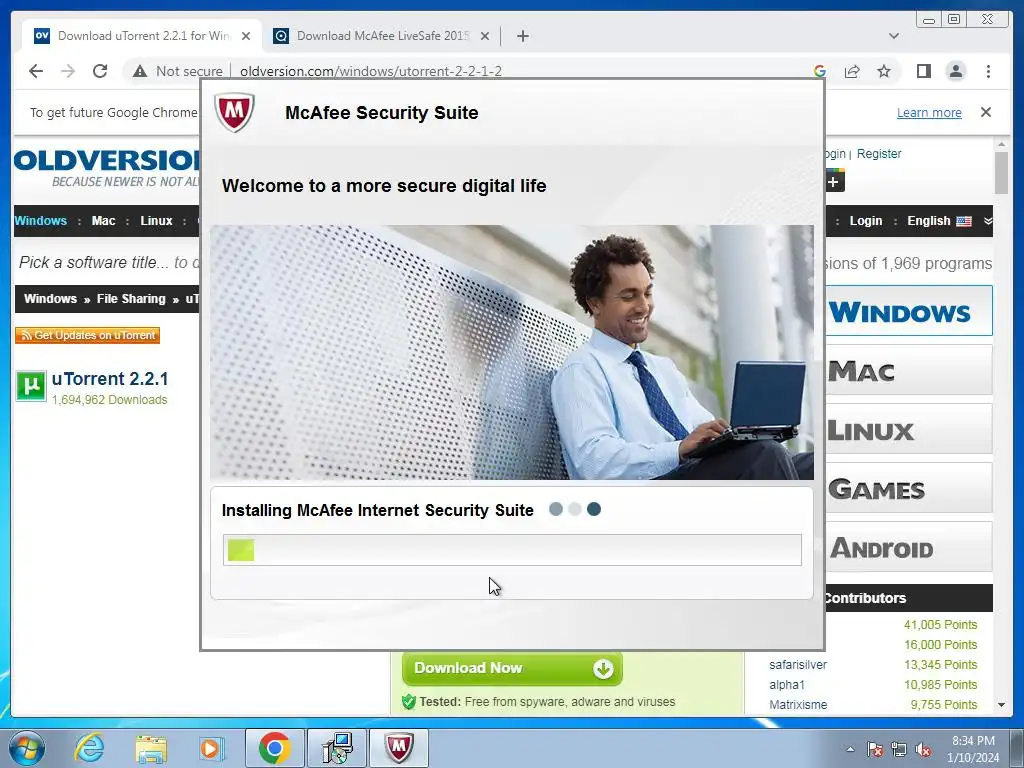
Task: Open the ANDROID category banner
Action: (x=908, y=547)
